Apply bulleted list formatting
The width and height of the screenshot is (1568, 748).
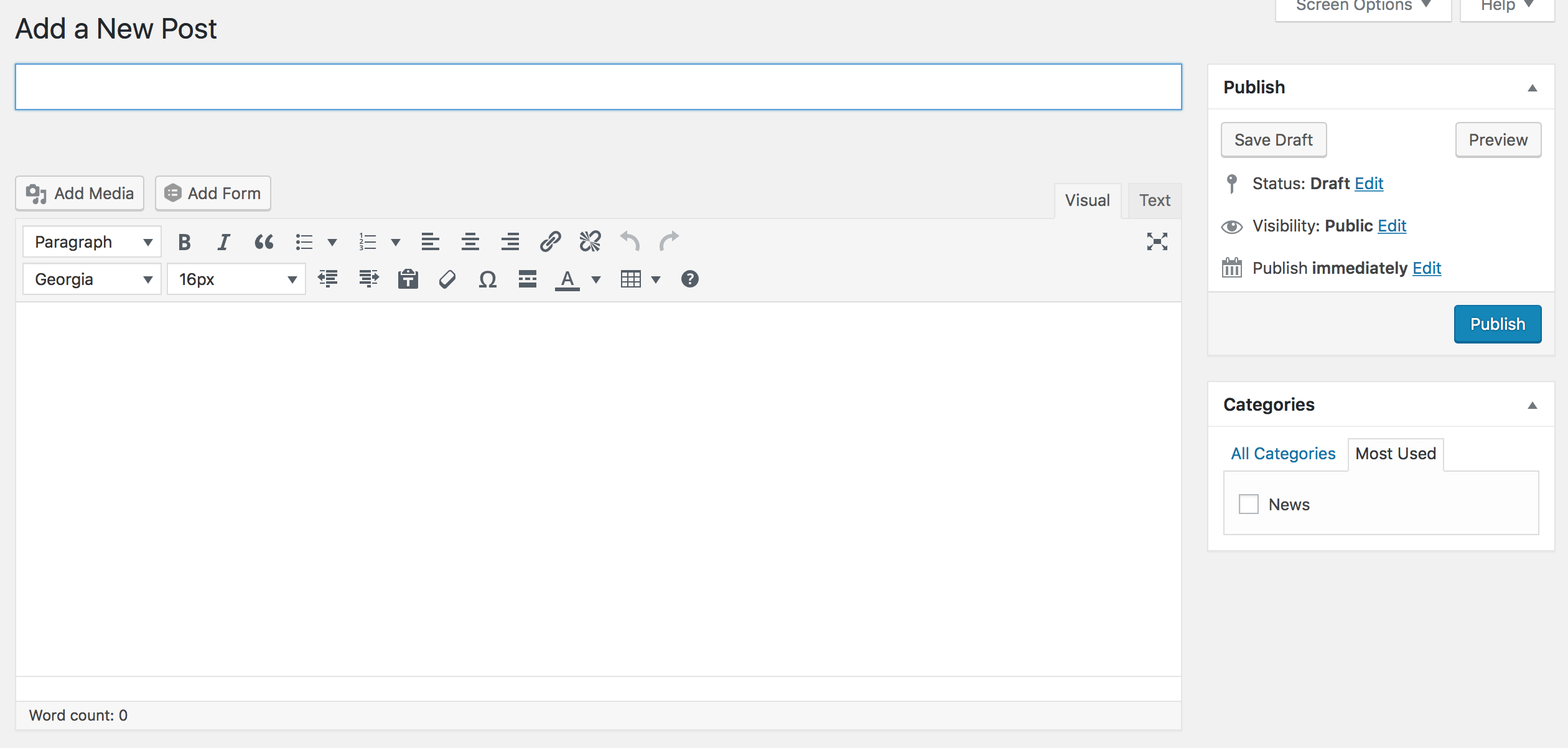tap(304, 242)
